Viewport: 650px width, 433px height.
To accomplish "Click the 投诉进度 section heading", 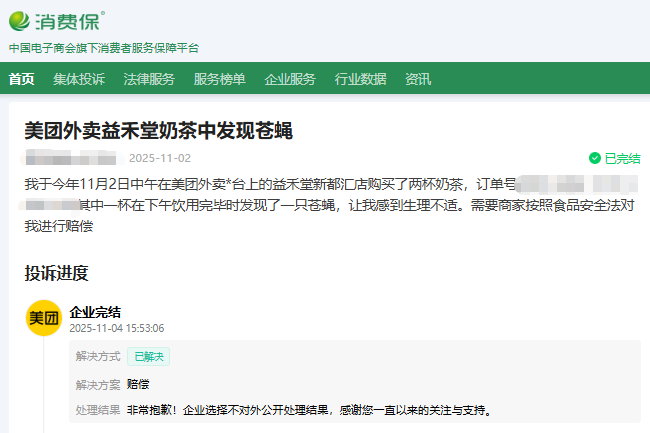I will coord(57,273).
